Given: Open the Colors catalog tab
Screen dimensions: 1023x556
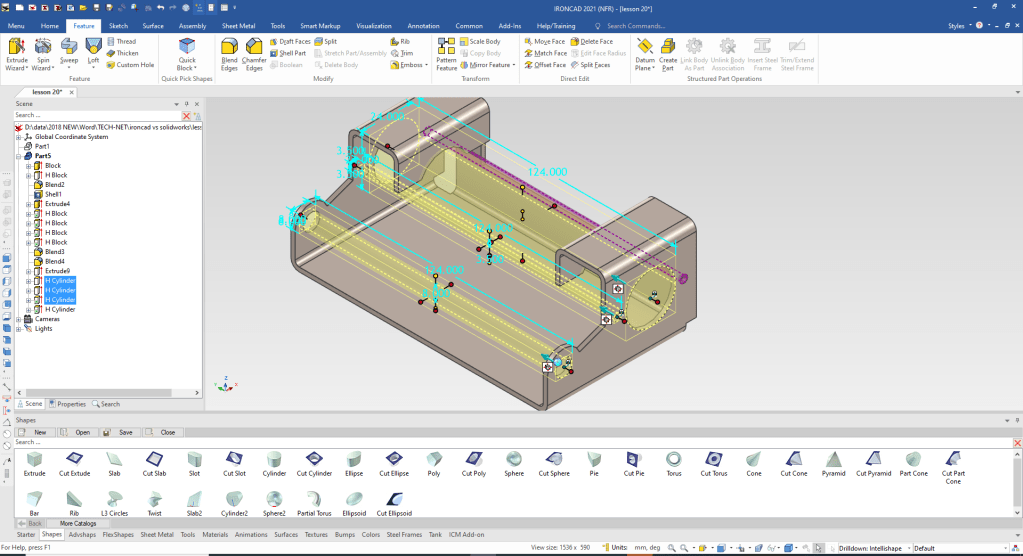Looking at the screenshot, I should [371, 535].
